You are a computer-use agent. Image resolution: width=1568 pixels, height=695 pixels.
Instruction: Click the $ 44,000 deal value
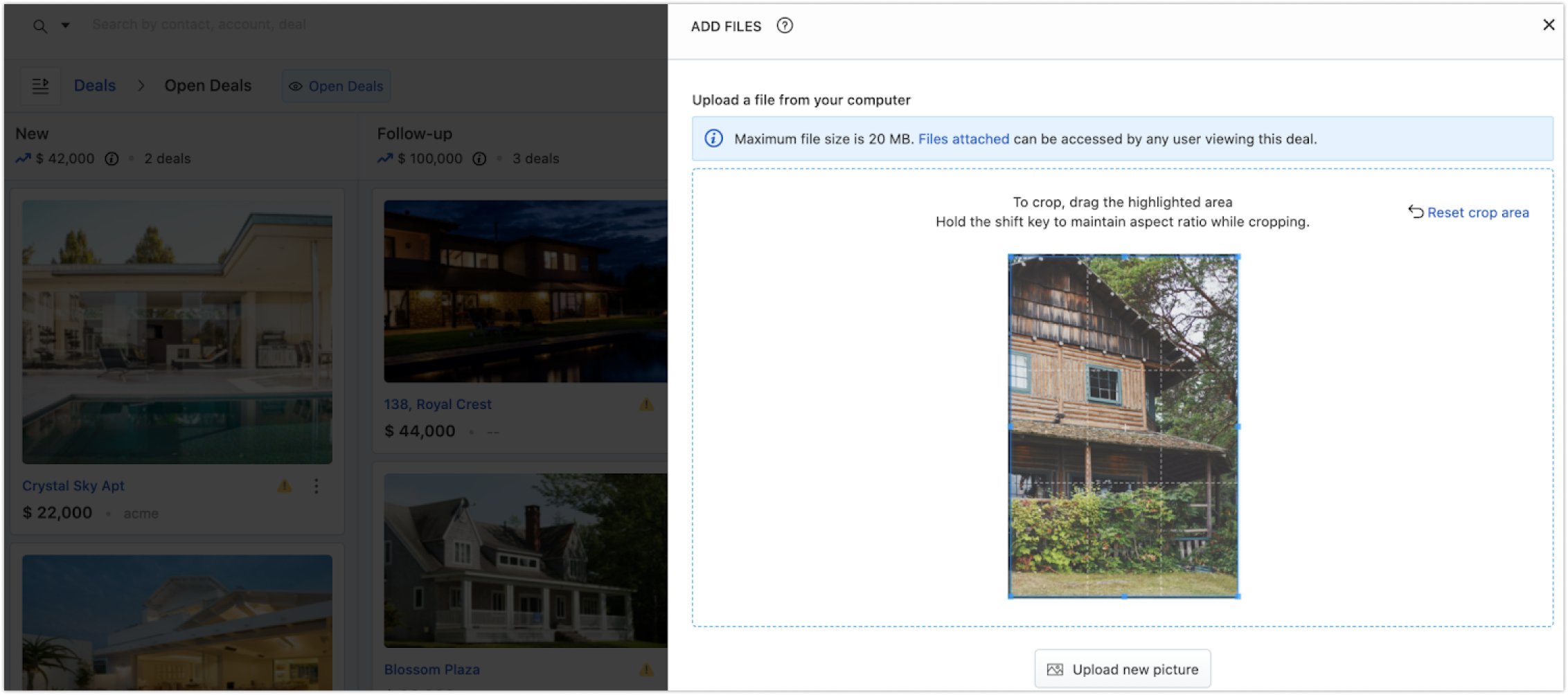click(420, 431)
